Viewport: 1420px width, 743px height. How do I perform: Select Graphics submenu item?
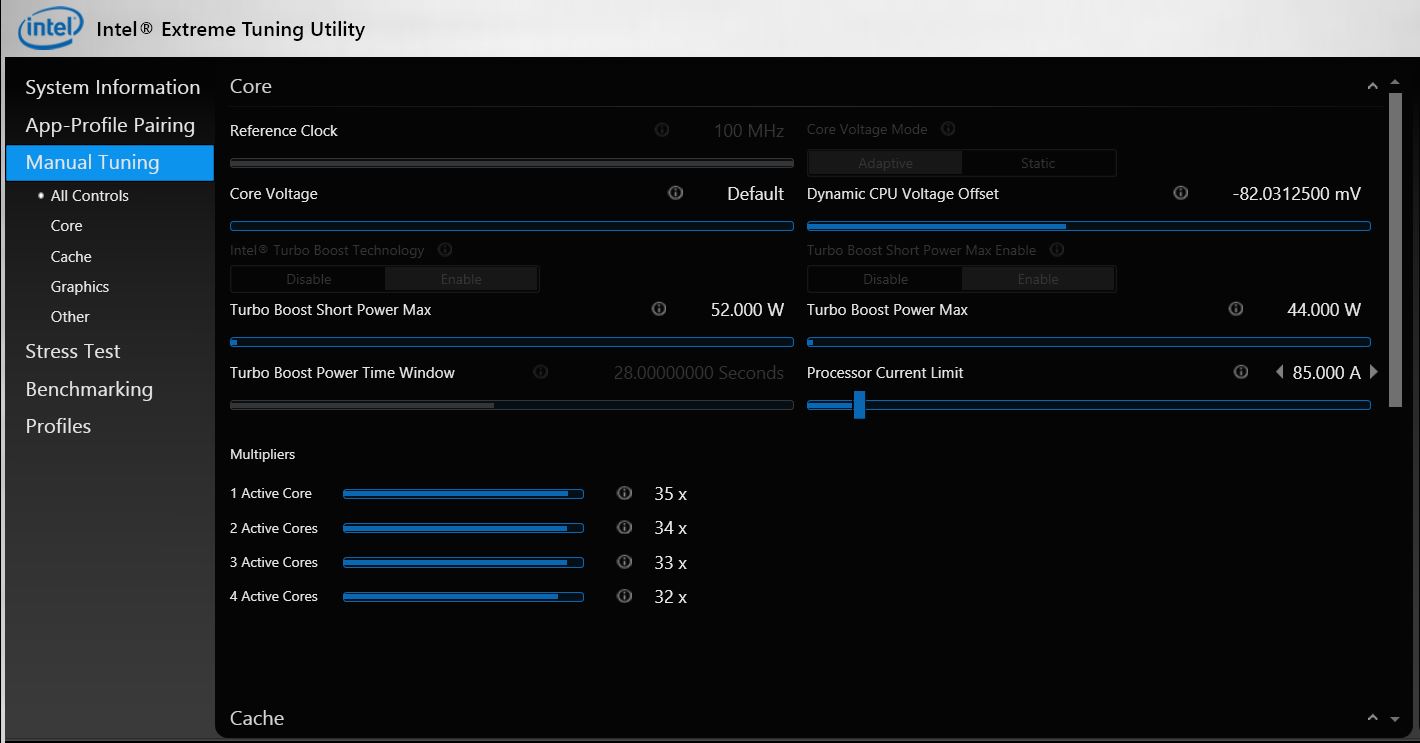pyautogui.click(x=80, y=287)
